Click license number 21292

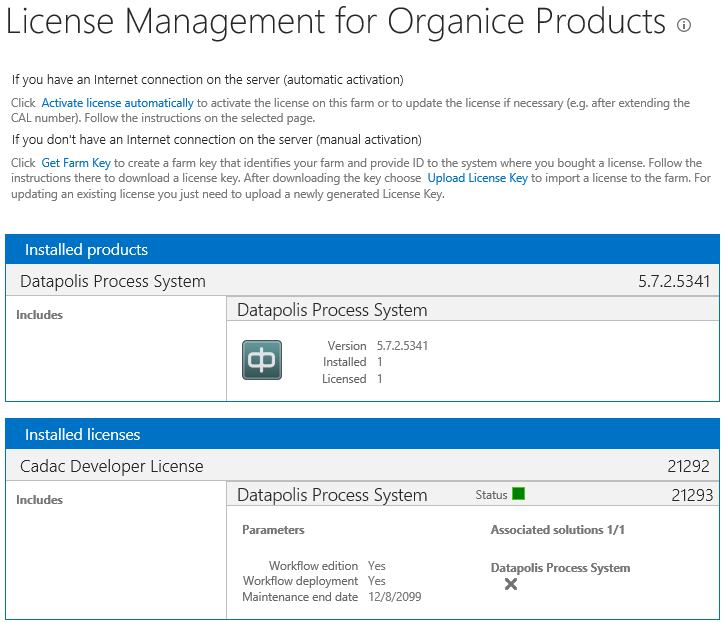(688, 466)
